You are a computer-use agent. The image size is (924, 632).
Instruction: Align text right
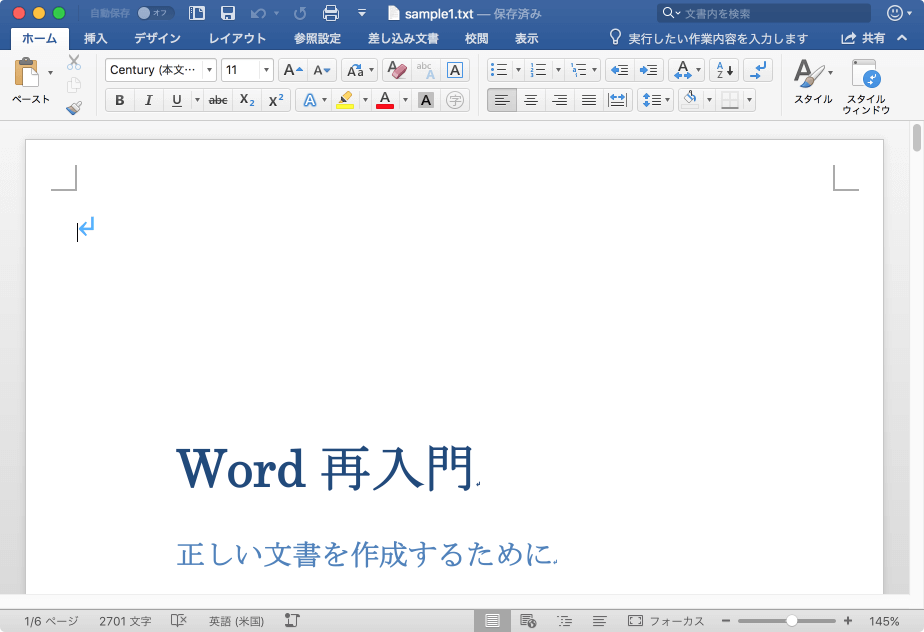click(x=560, y=100)
